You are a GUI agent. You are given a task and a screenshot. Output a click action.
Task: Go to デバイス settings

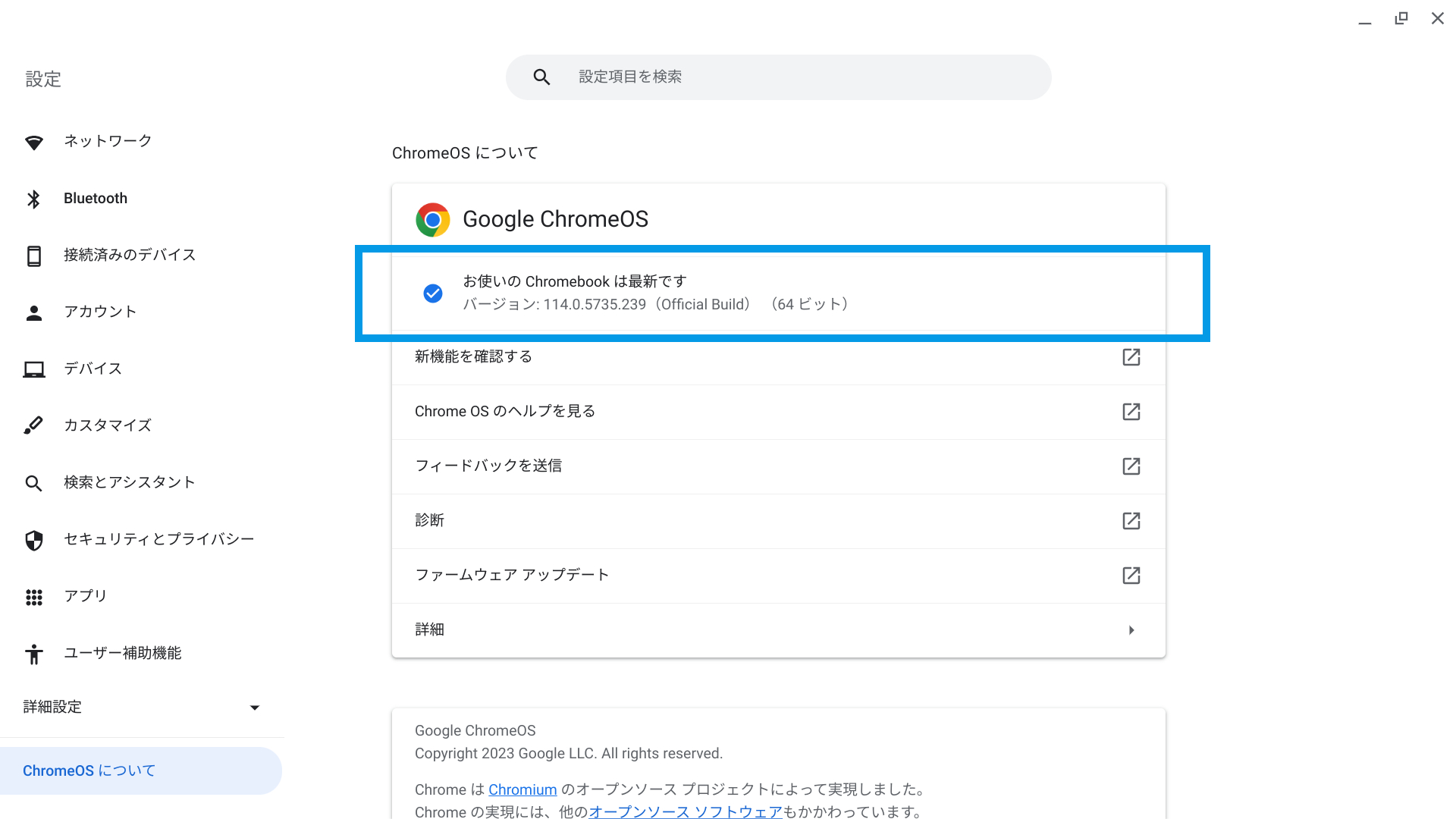142,369
